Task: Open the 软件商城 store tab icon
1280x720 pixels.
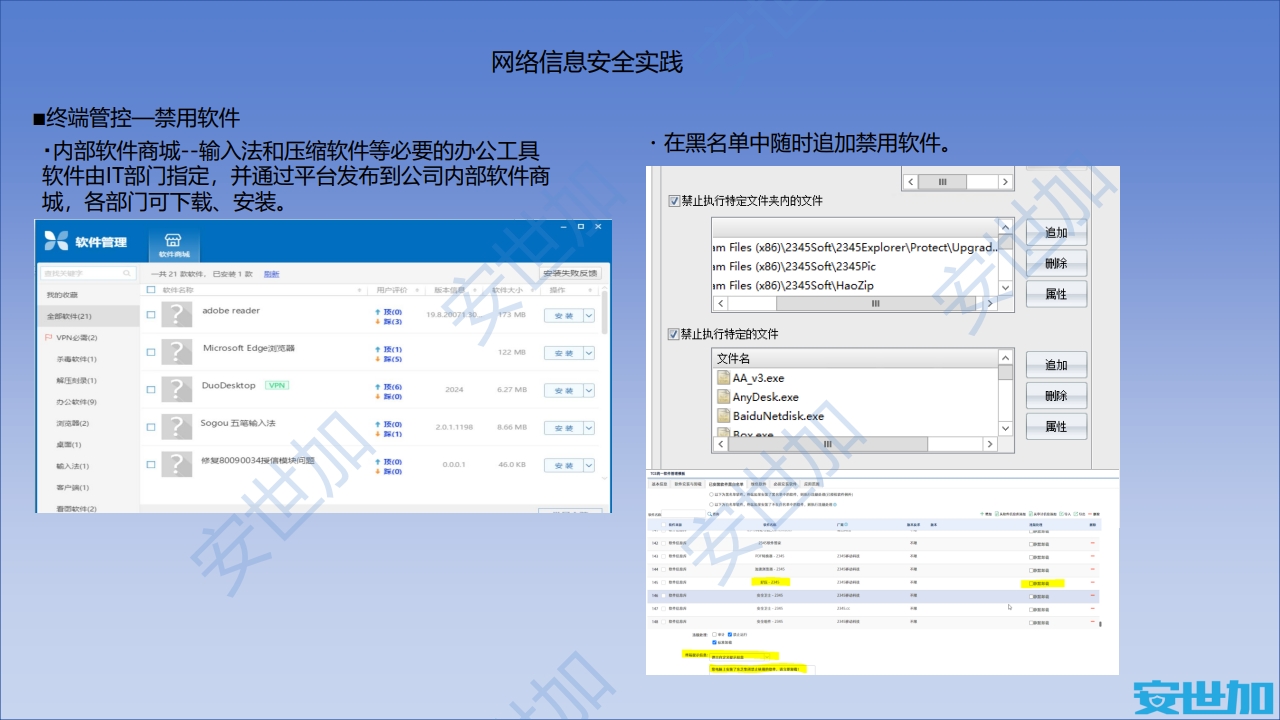Action: pos(173,240)
